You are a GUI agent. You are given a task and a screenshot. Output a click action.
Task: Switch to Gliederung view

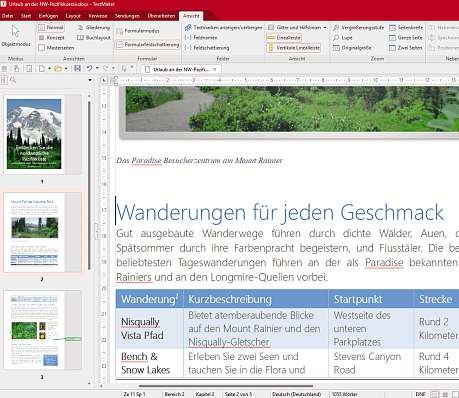coord(93,27)
